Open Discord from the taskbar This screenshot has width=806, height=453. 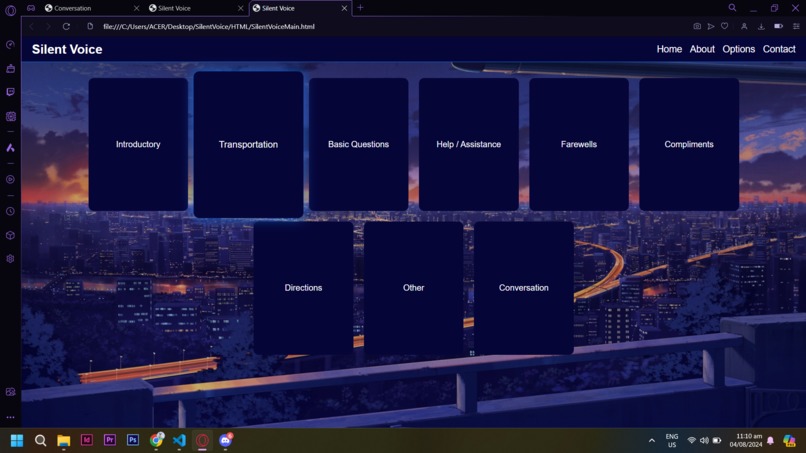point(226,440)
